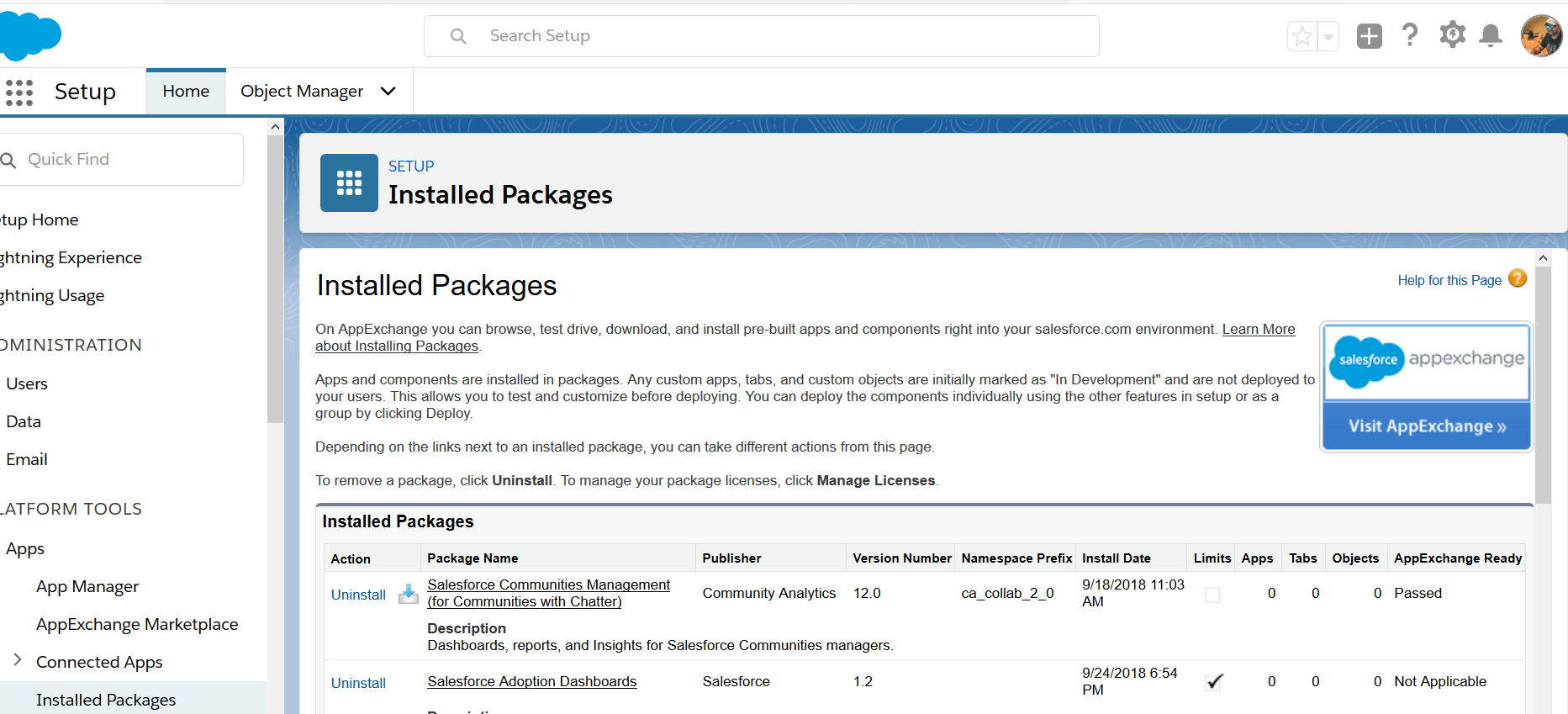This screenshot has width=1568, height=714.
Task: Expand the Favorites list dropdown arrow
Action: [x=1328, y=37]
